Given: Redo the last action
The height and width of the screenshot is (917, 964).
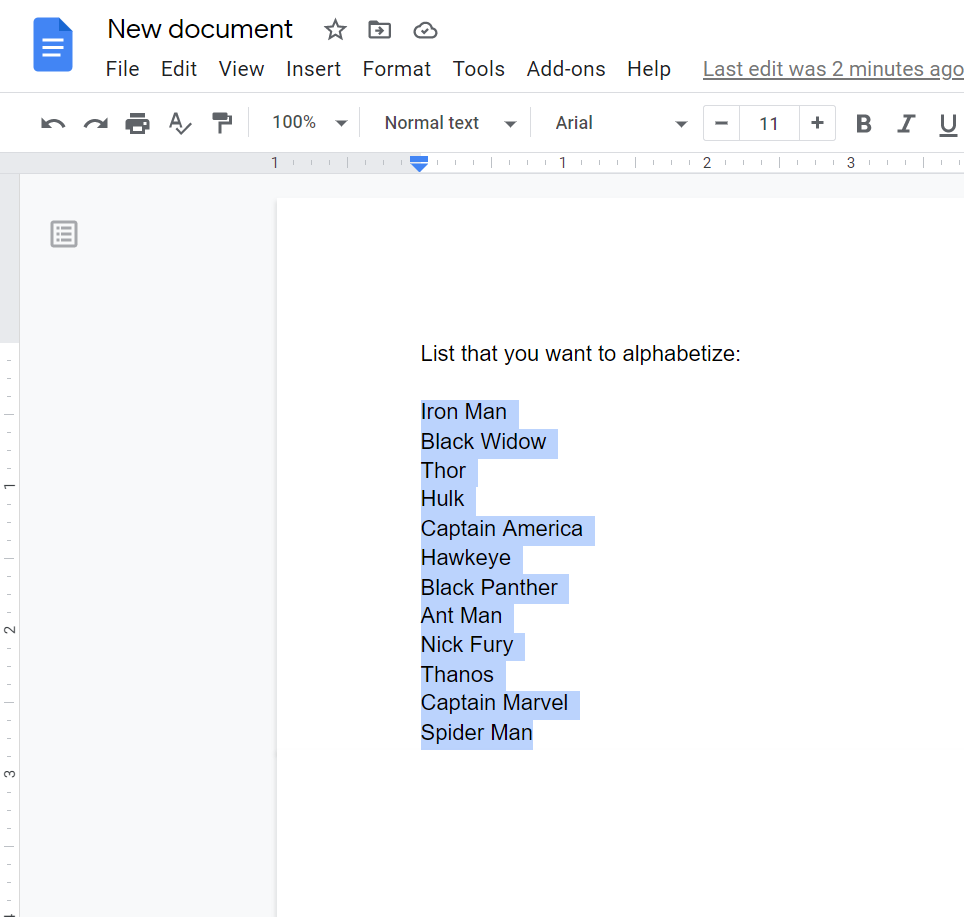Looking at the screenshot, I should coord(95,124).
